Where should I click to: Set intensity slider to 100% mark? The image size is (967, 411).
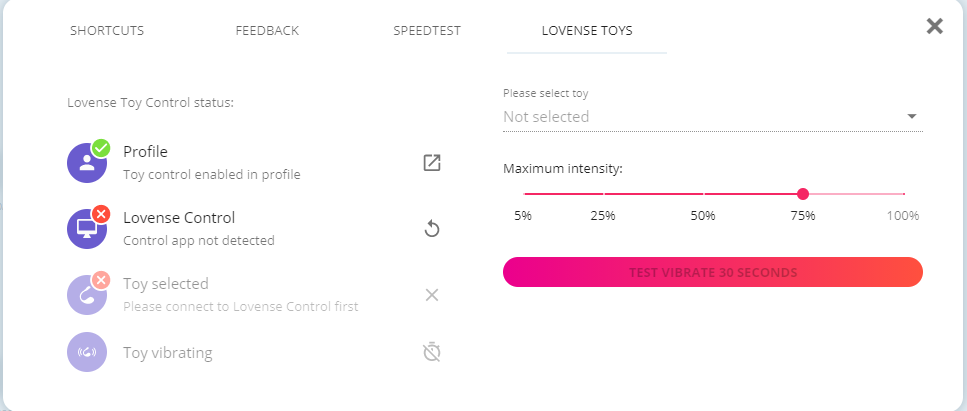[x=904, y=194]
